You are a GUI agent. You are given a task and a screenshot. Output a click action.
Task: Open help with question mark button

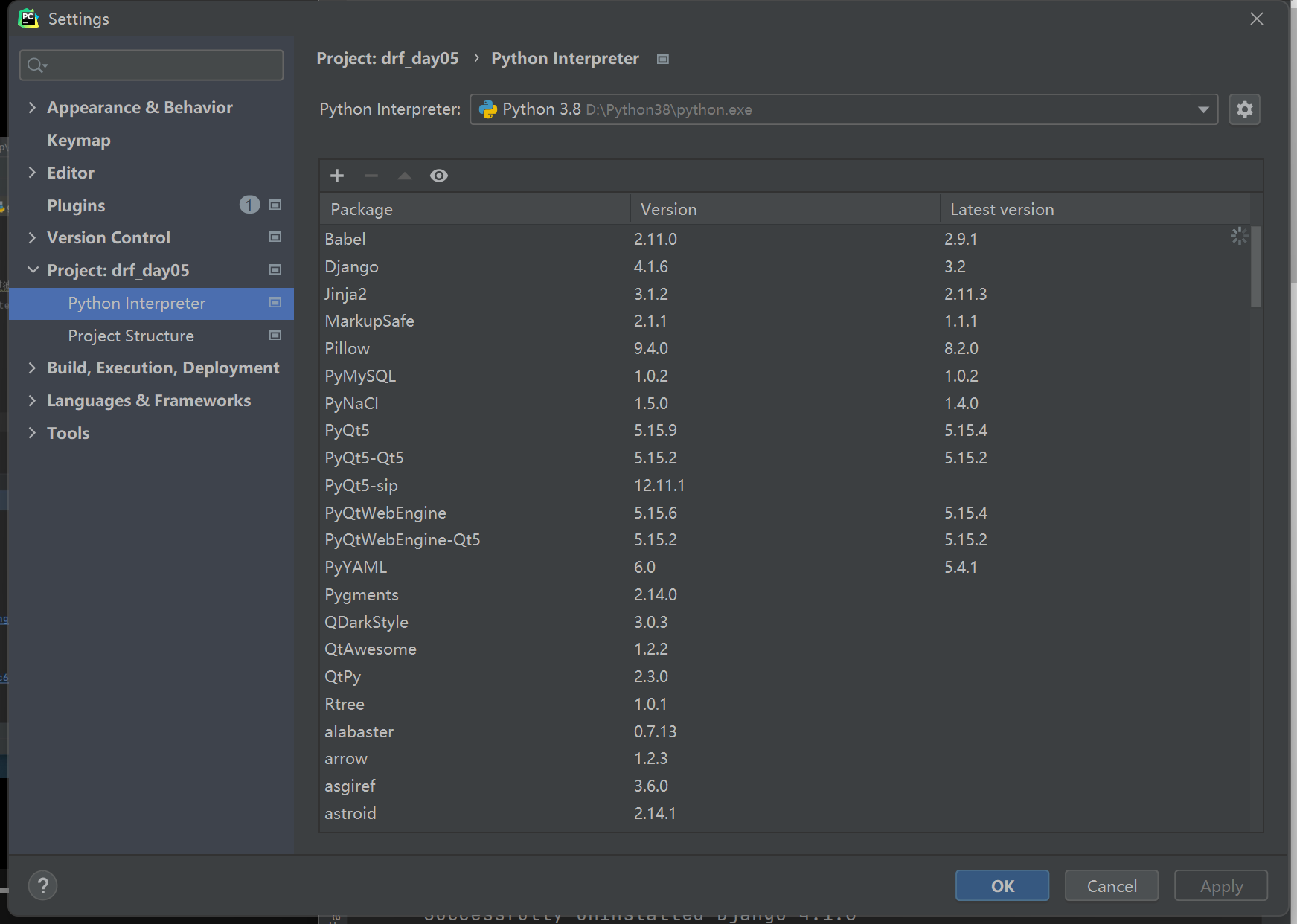(43, 885)
